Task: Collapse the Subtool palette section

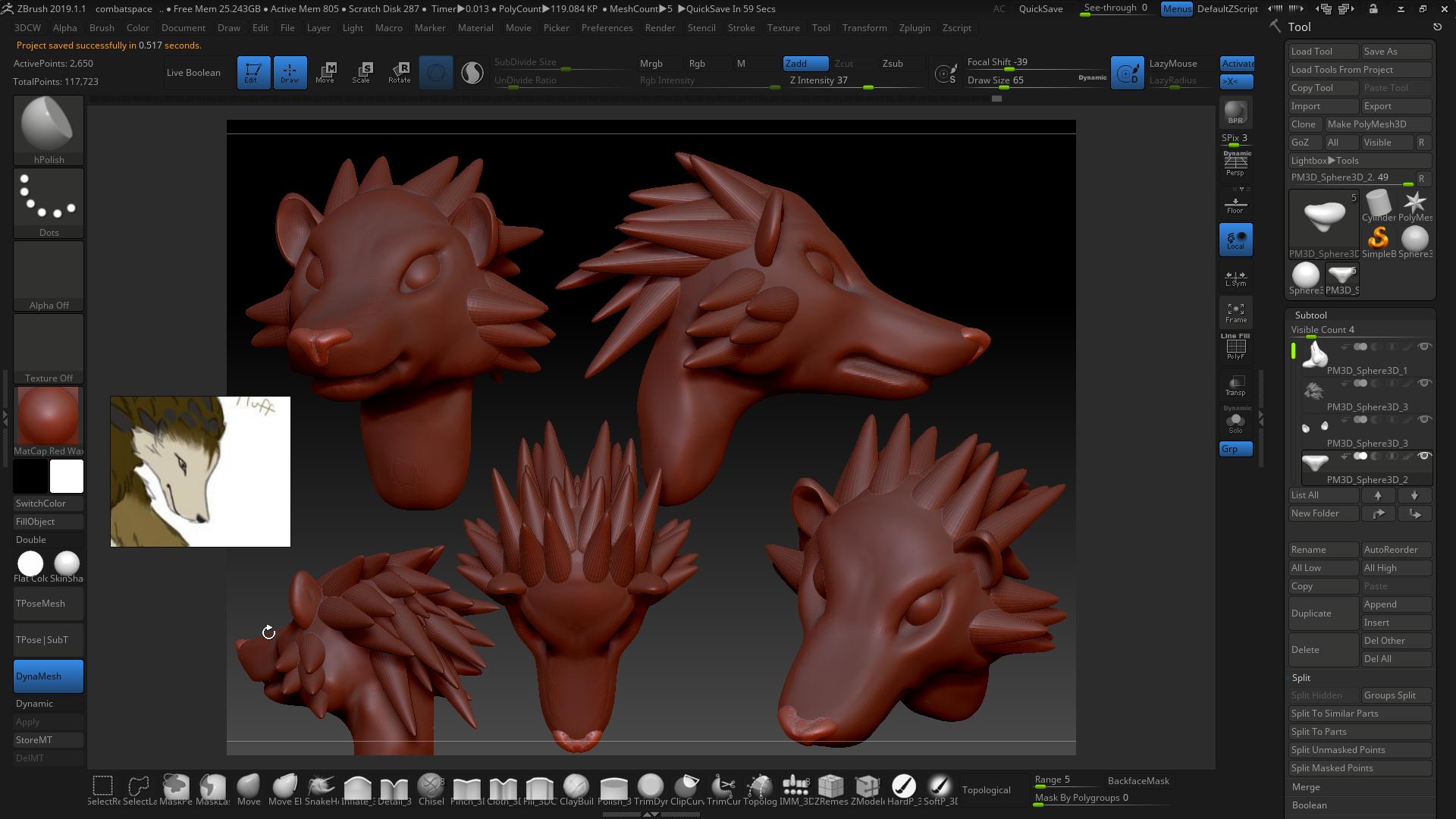Action: click(1310, 315)
